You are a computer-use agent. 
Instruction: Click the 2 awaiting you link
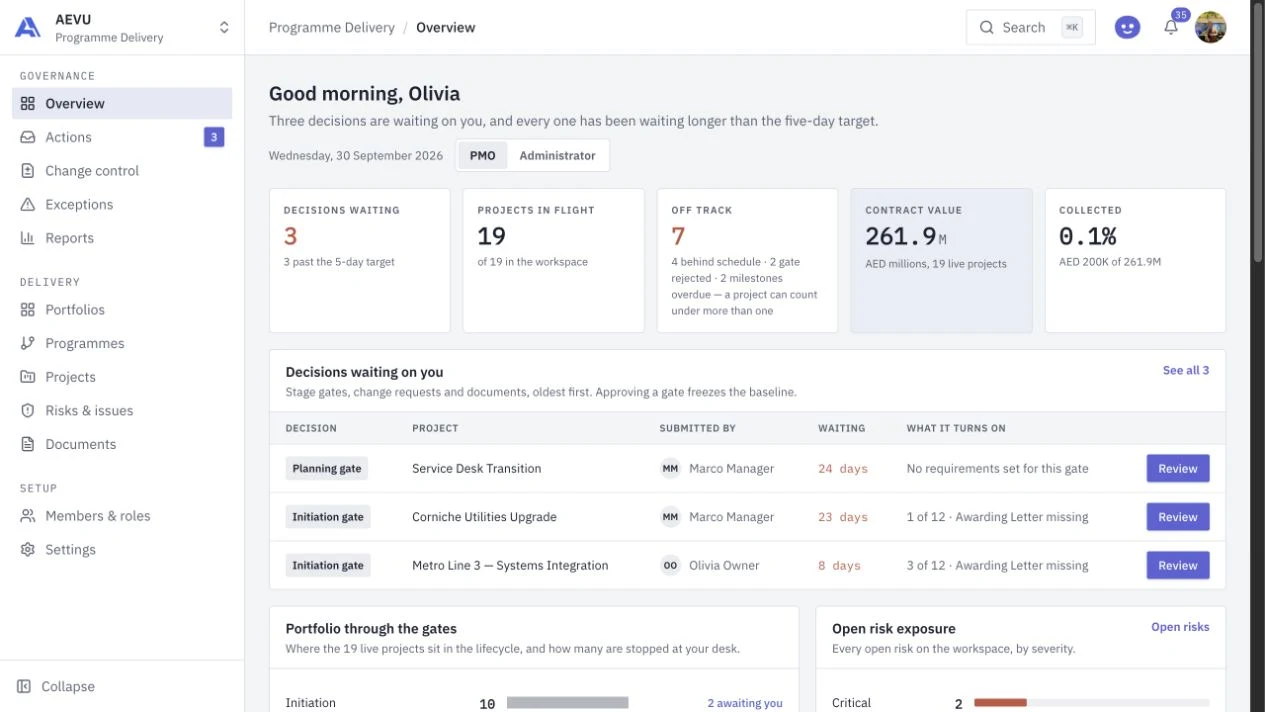pos(745,703)
